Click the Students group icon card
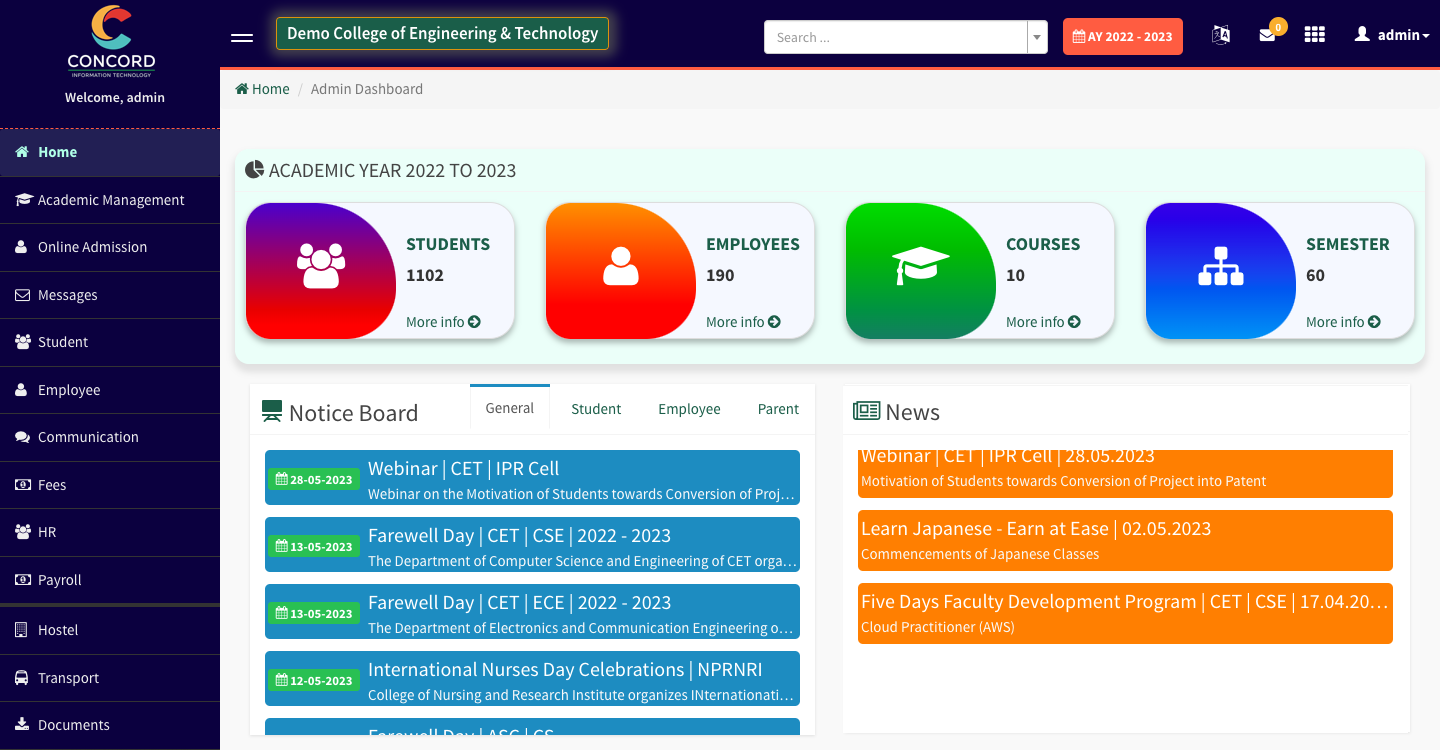1440x750 pixels. (321, 268)
